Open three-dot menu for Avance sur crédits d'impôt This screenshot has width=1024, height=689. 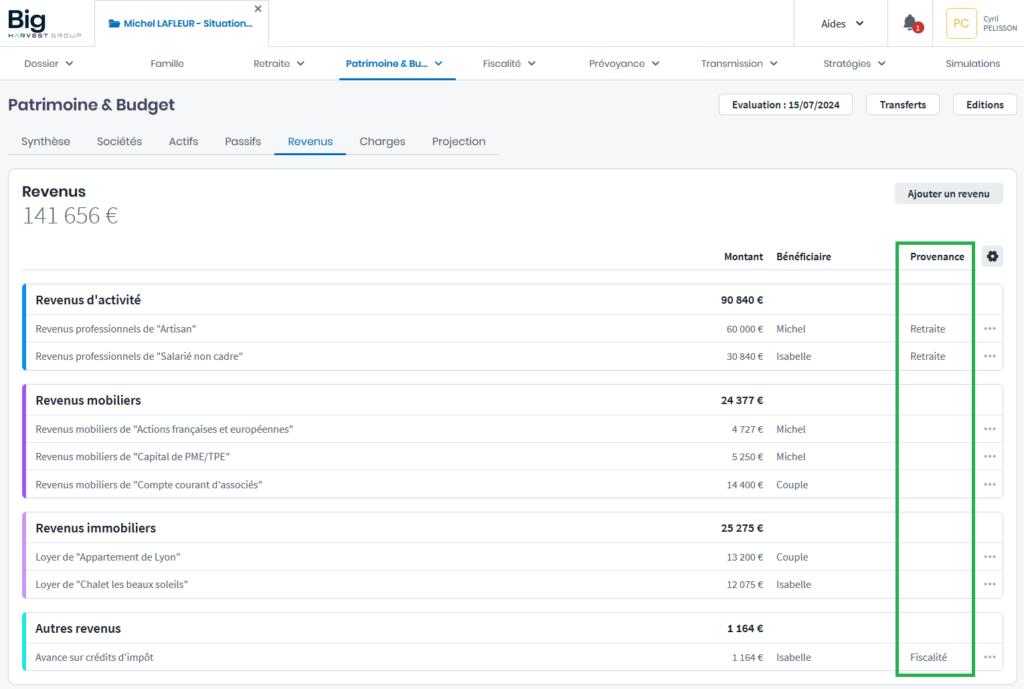[x=990, y=658]
